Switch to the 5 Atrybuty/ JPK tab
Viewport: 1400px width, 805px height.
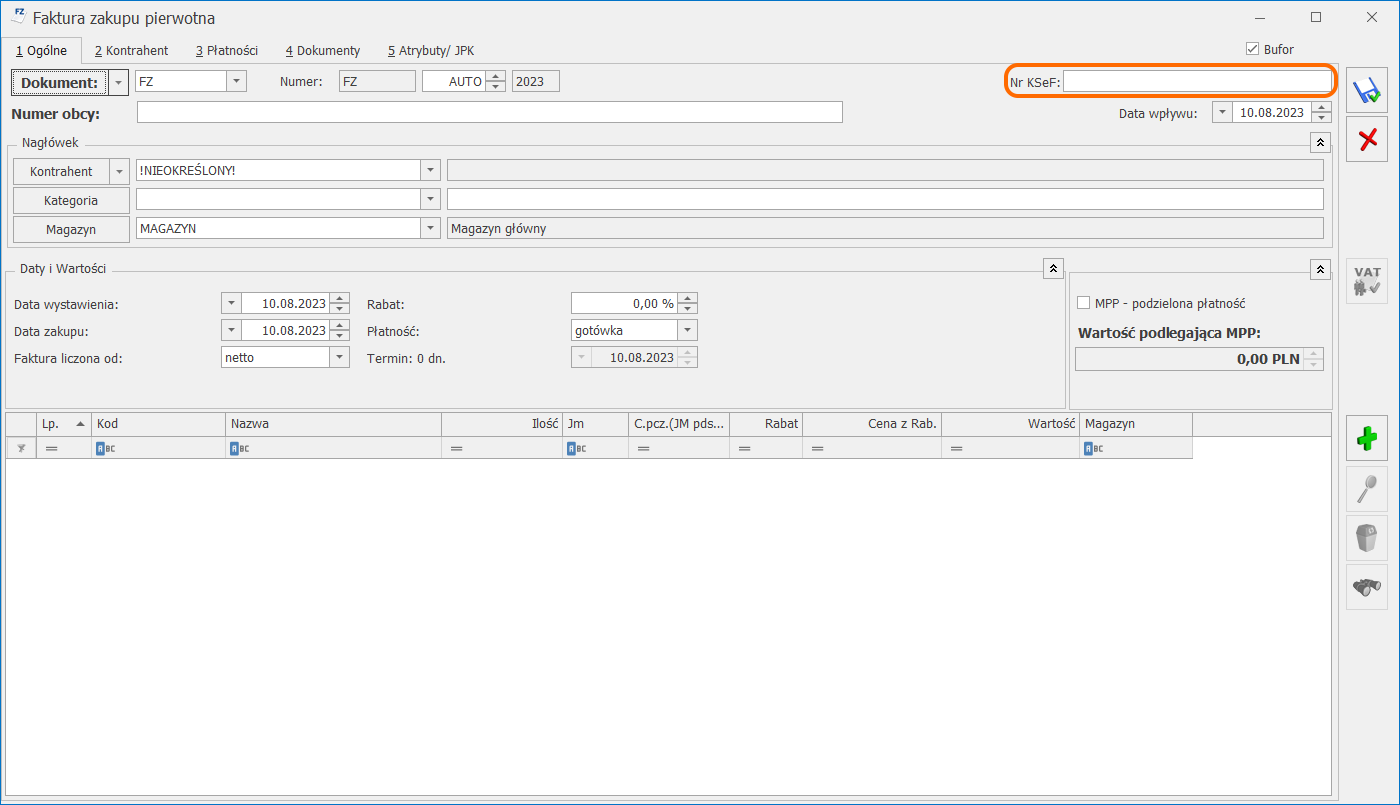coord(431,50)
